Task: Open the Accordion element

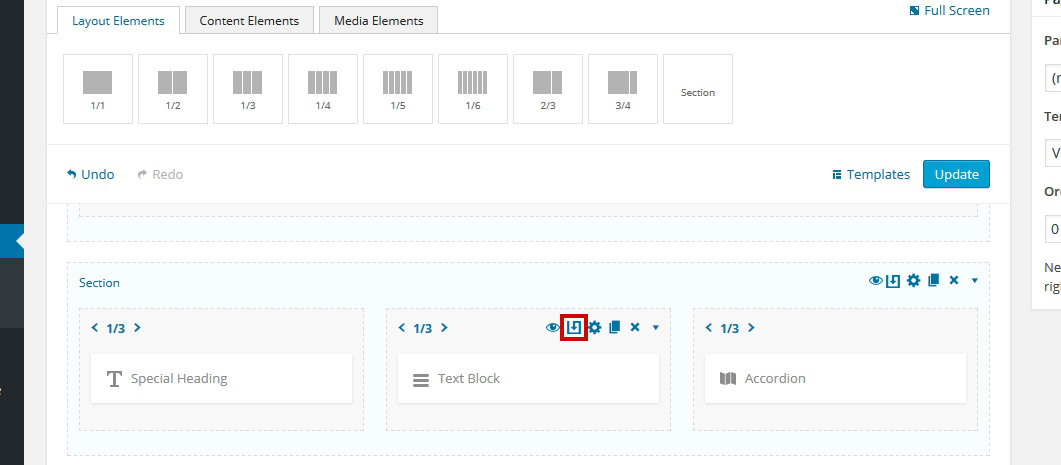Action: [x=835, y=378]
